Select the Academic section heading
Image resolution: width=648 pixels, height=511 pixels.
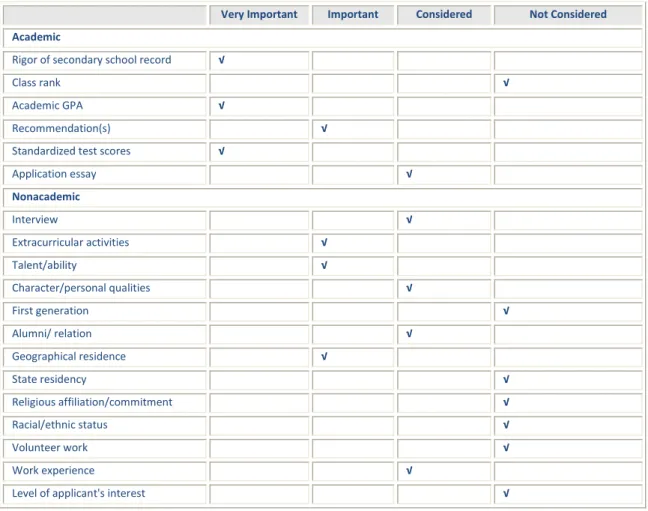coord(36,37)
